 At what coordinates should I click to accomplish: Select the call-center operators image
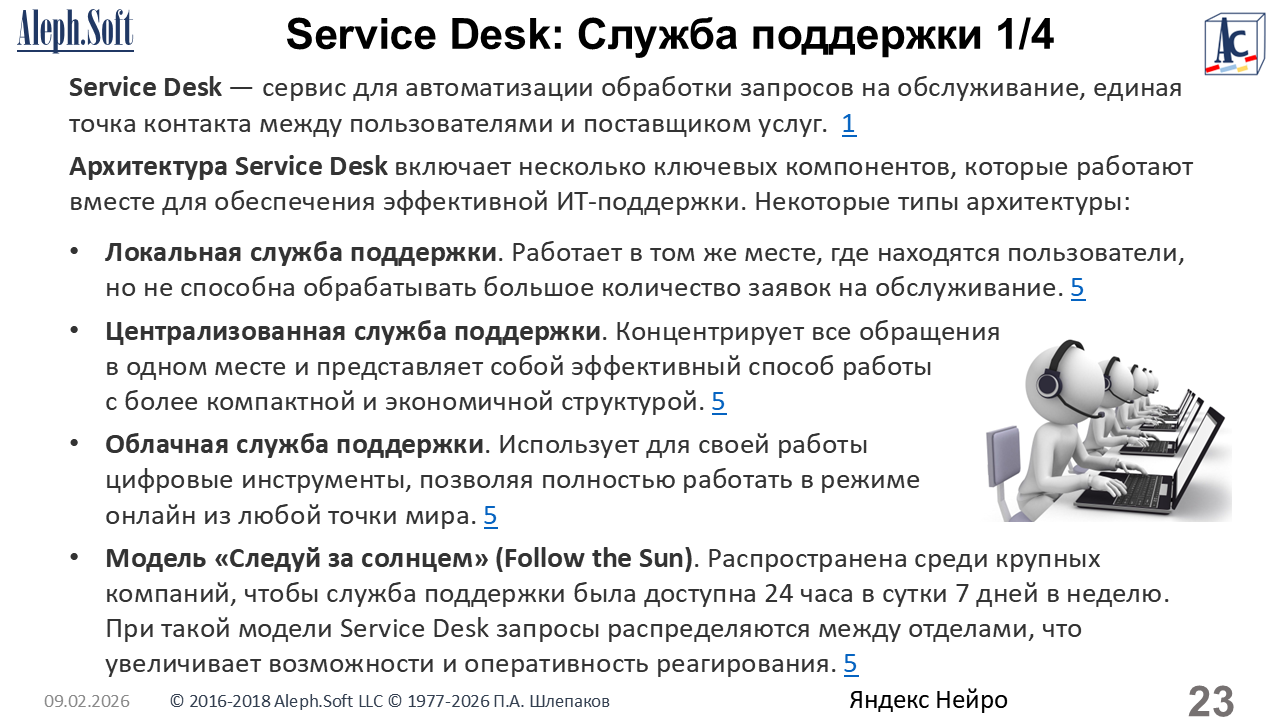coord(1107,430)
